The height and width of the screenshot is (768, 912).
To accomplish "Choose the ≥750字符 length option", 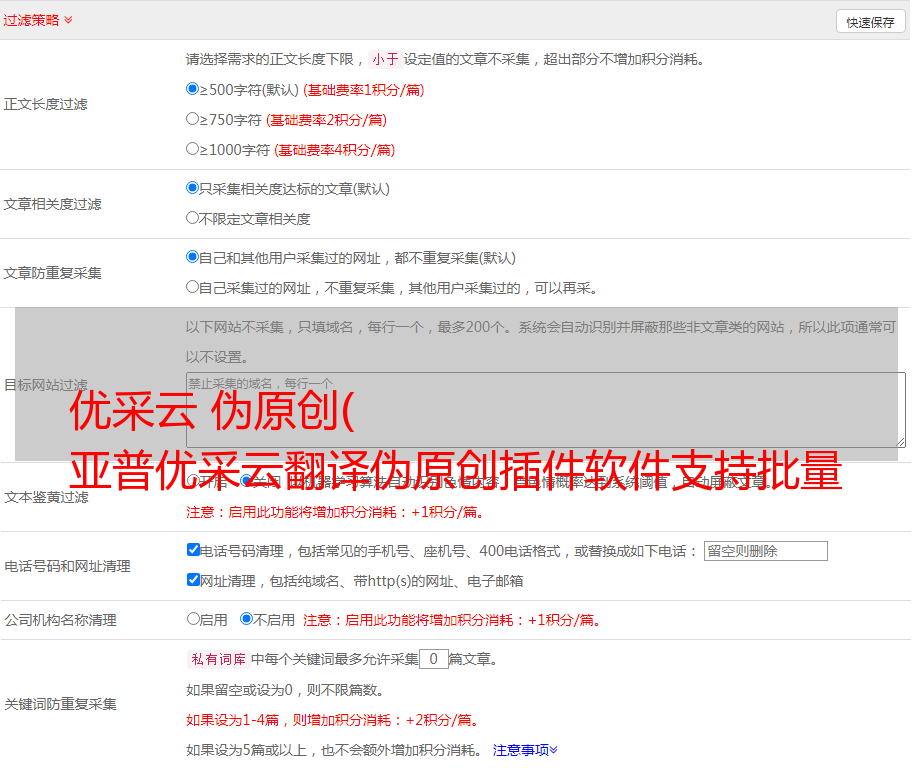I will pyautogui.click(x=193, y=118).
